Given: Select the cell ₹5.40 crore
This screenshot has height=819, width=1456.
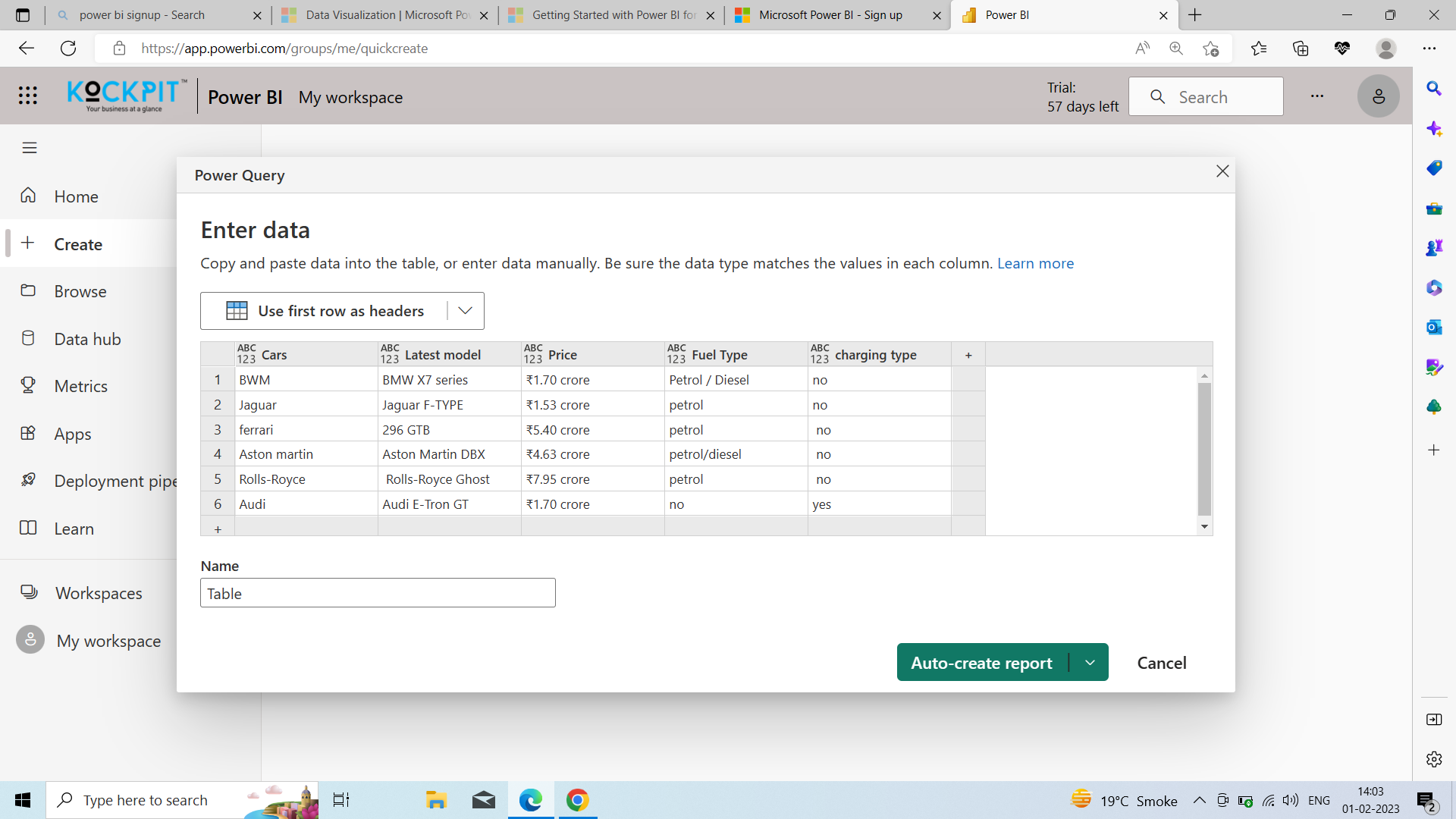Looking at the screenshot, I should 593,430.
